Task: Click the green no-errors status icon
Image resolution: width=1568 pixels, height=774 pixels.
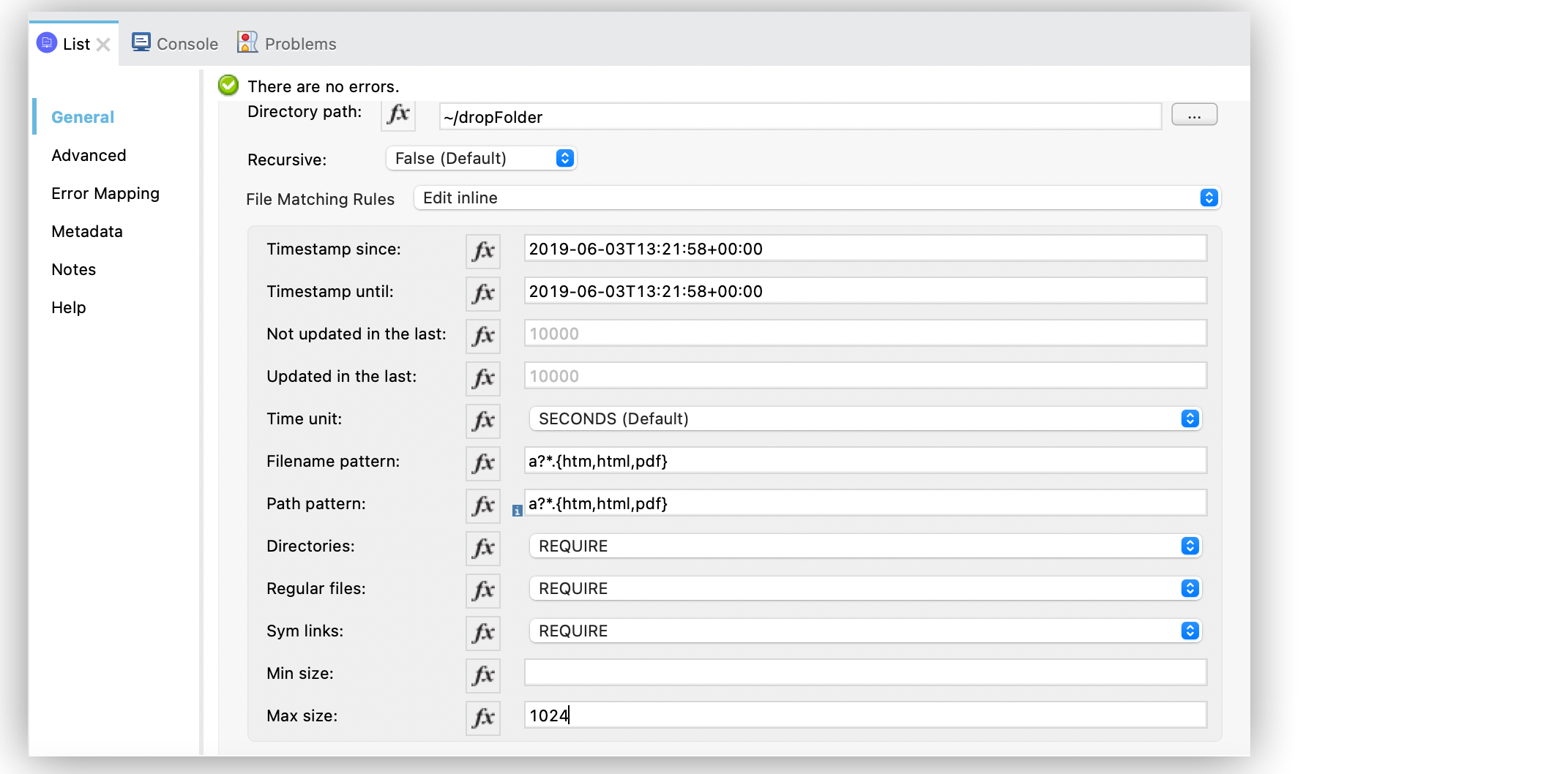Action: [228, 86]
